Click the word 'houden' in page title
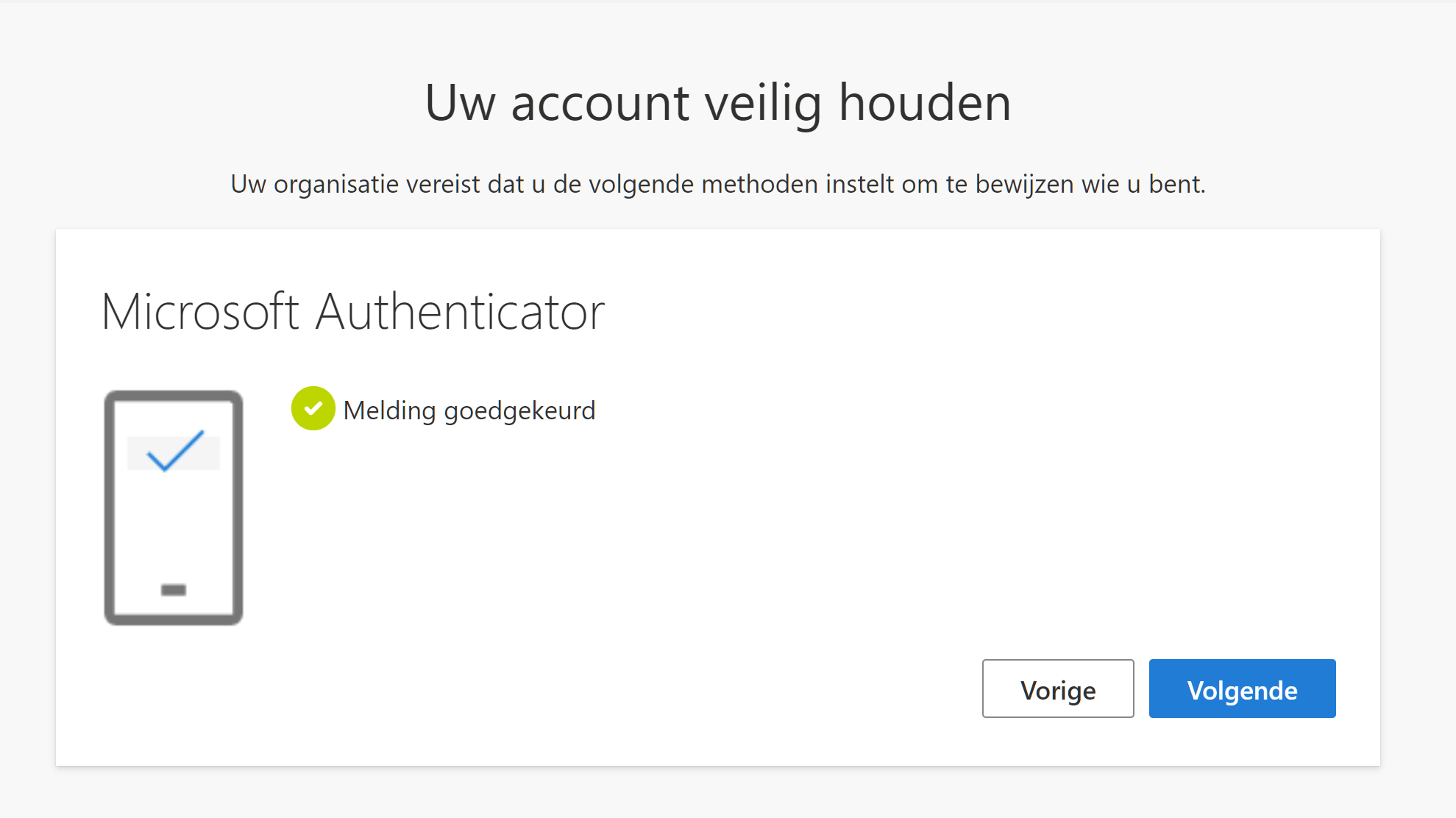 (926, 102)
